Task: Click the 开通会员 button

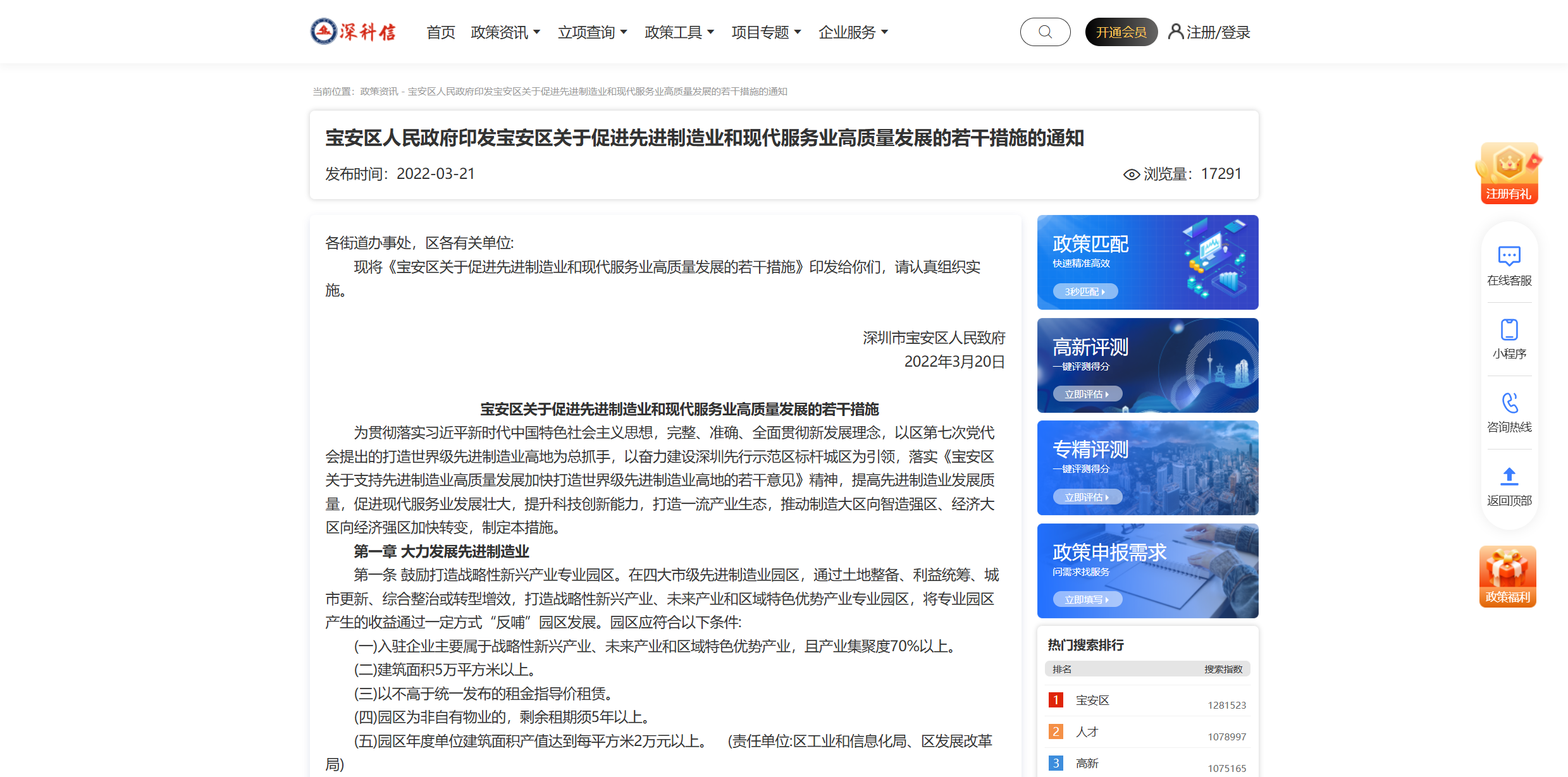Action: pyautogui.click(x=1121, y=32)
